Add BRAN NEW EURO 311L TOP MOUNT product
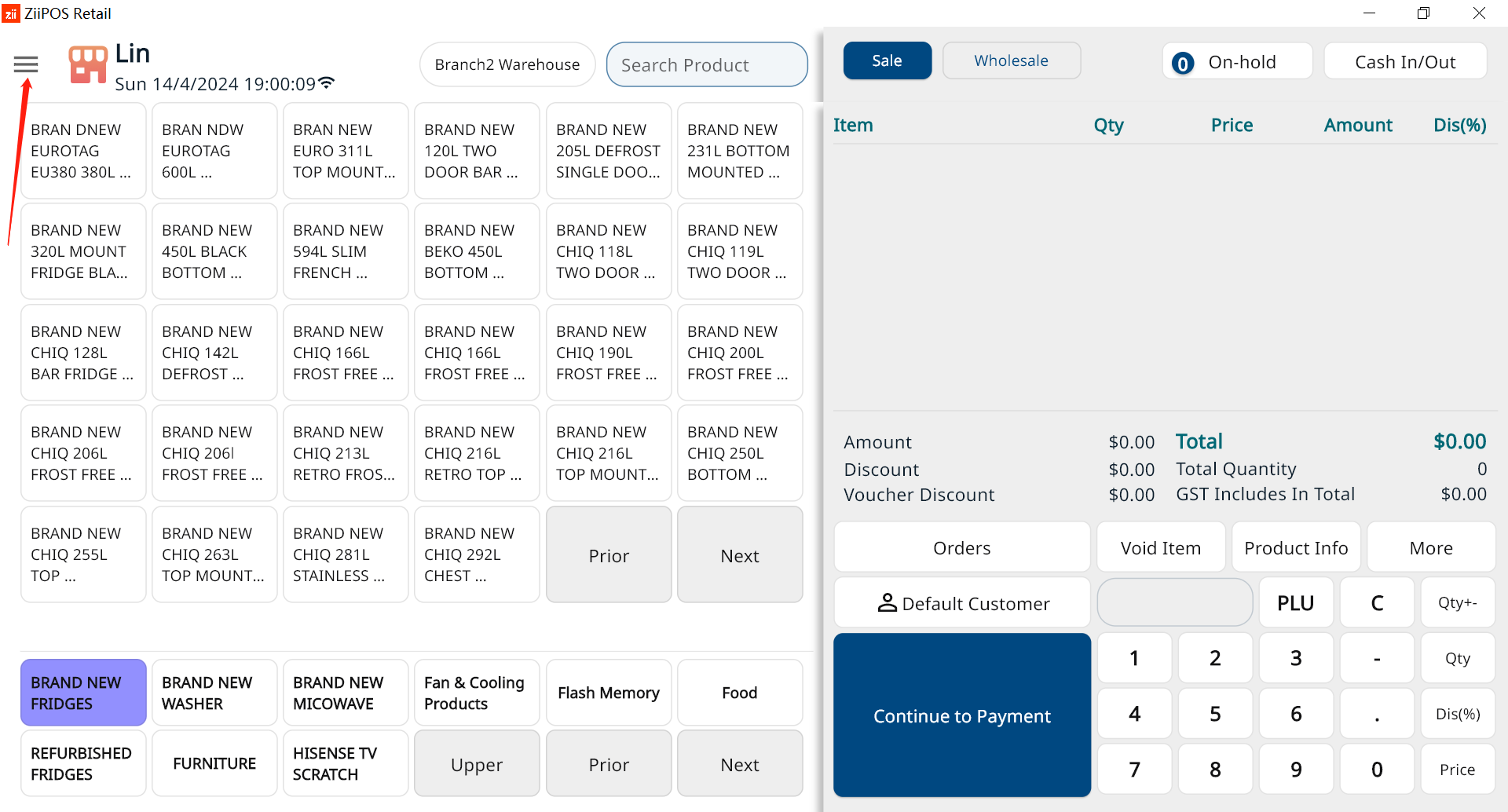The image size is (1508, 812). [346, 151]
